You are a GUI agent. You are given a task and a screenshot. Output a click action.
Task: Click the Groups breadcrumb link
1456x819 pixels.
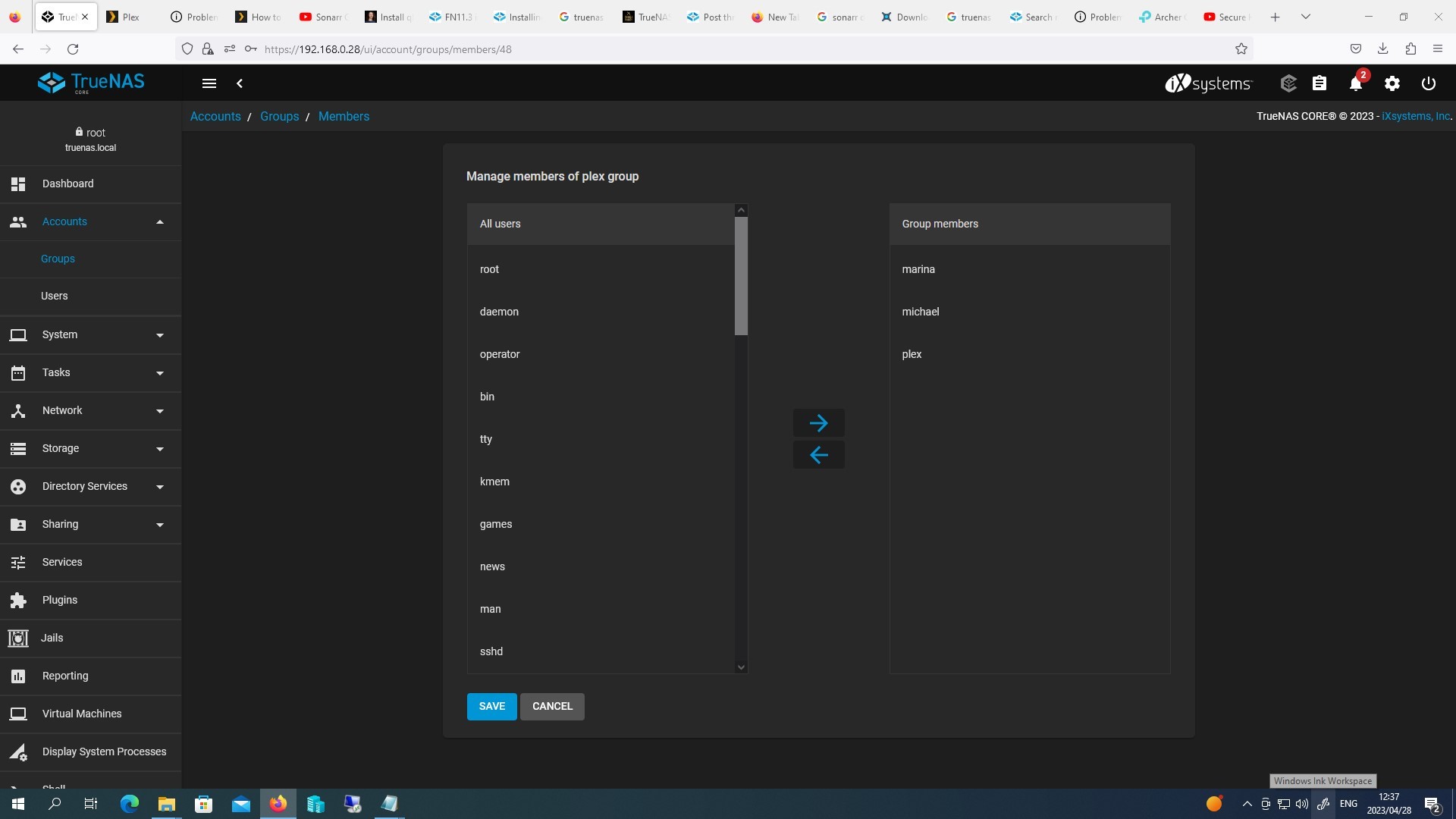280,117
